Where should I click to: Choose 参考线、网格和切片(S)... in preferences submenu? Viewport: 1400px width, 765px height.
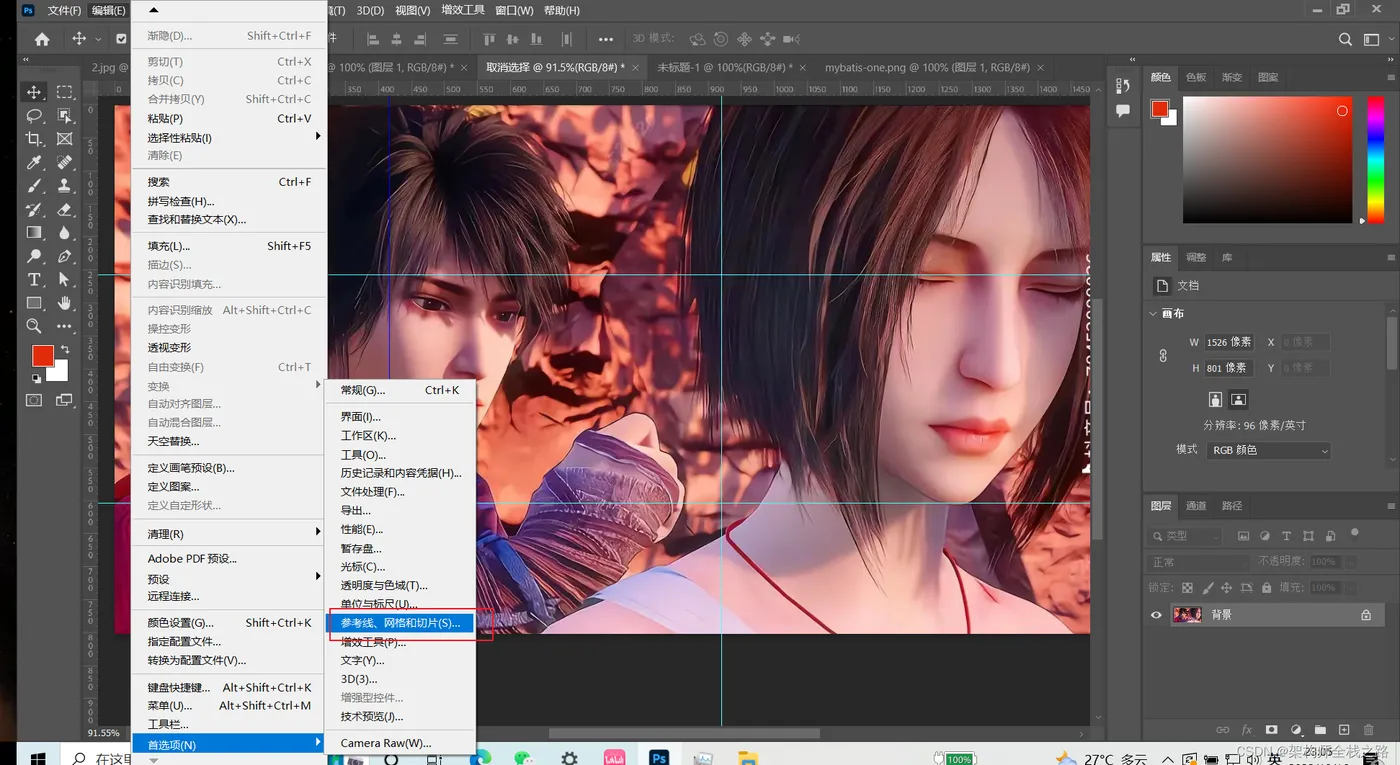click(401, 623)
